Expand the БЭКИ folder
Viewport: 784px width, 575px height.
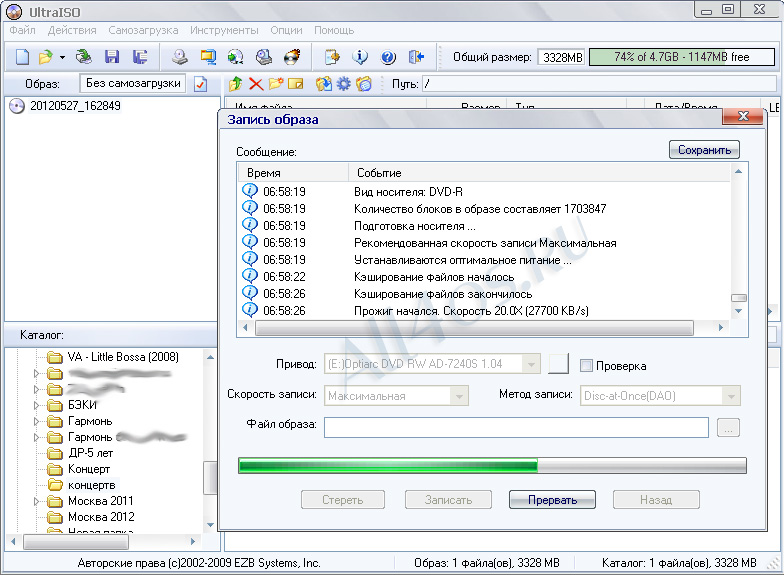tap(36, 405)
